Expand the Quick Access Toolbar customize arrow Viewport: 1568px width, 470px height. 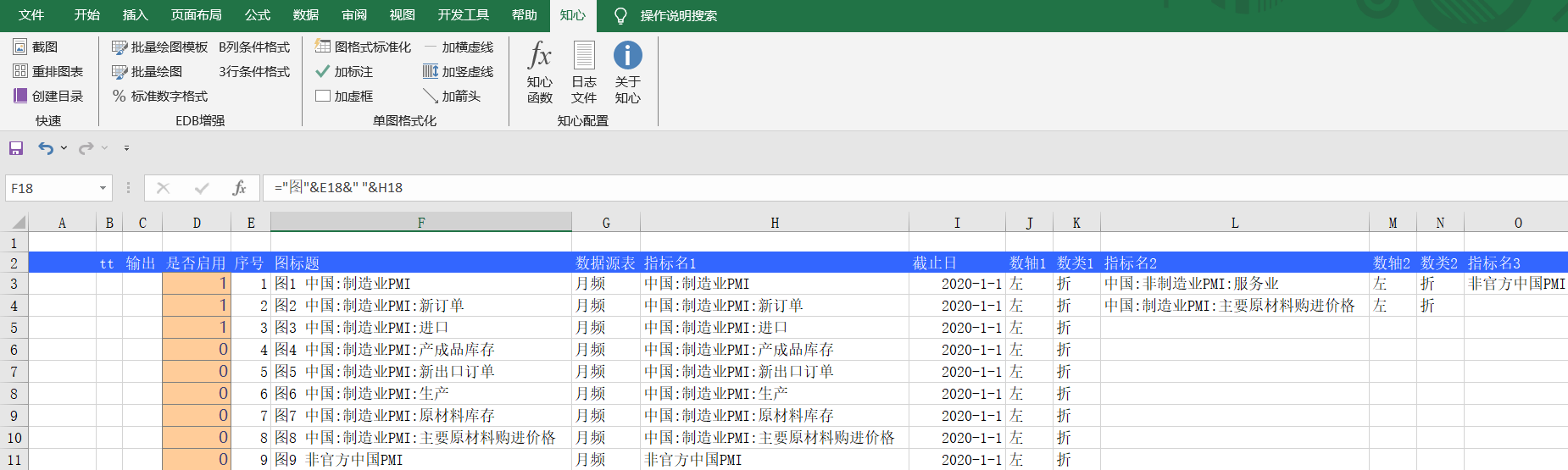[x=126, y=148]
